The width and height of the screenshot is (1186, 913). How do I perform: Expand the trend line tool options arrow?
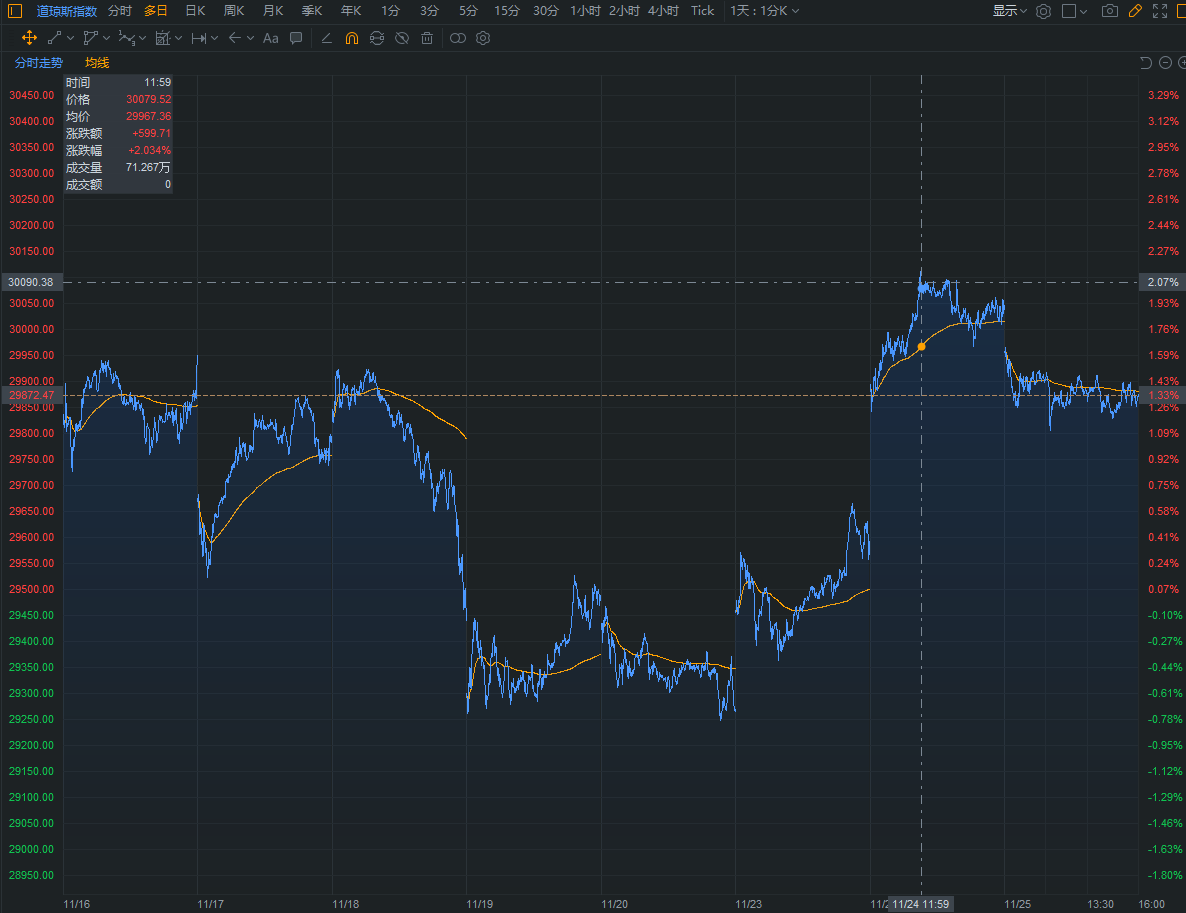point(70,38)
